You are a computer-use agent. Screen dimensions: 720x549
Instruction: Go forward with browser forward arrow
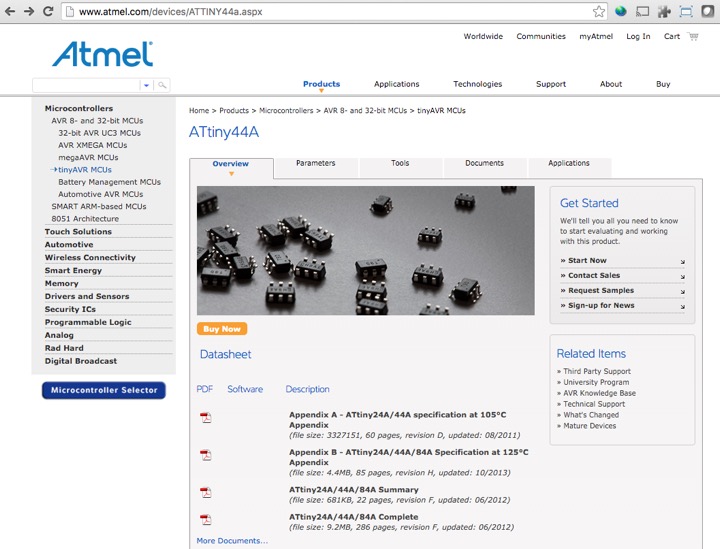tap(29, 11)
